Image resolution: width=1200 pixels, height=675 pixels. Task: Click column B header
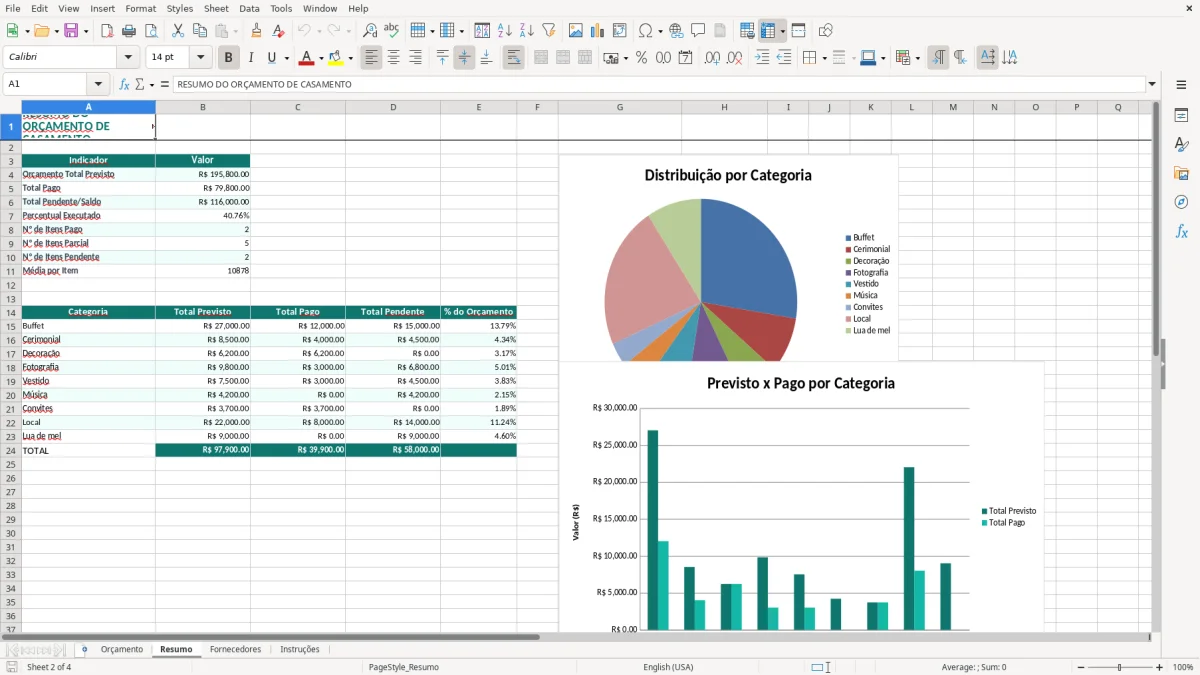(x=203, y=107)
